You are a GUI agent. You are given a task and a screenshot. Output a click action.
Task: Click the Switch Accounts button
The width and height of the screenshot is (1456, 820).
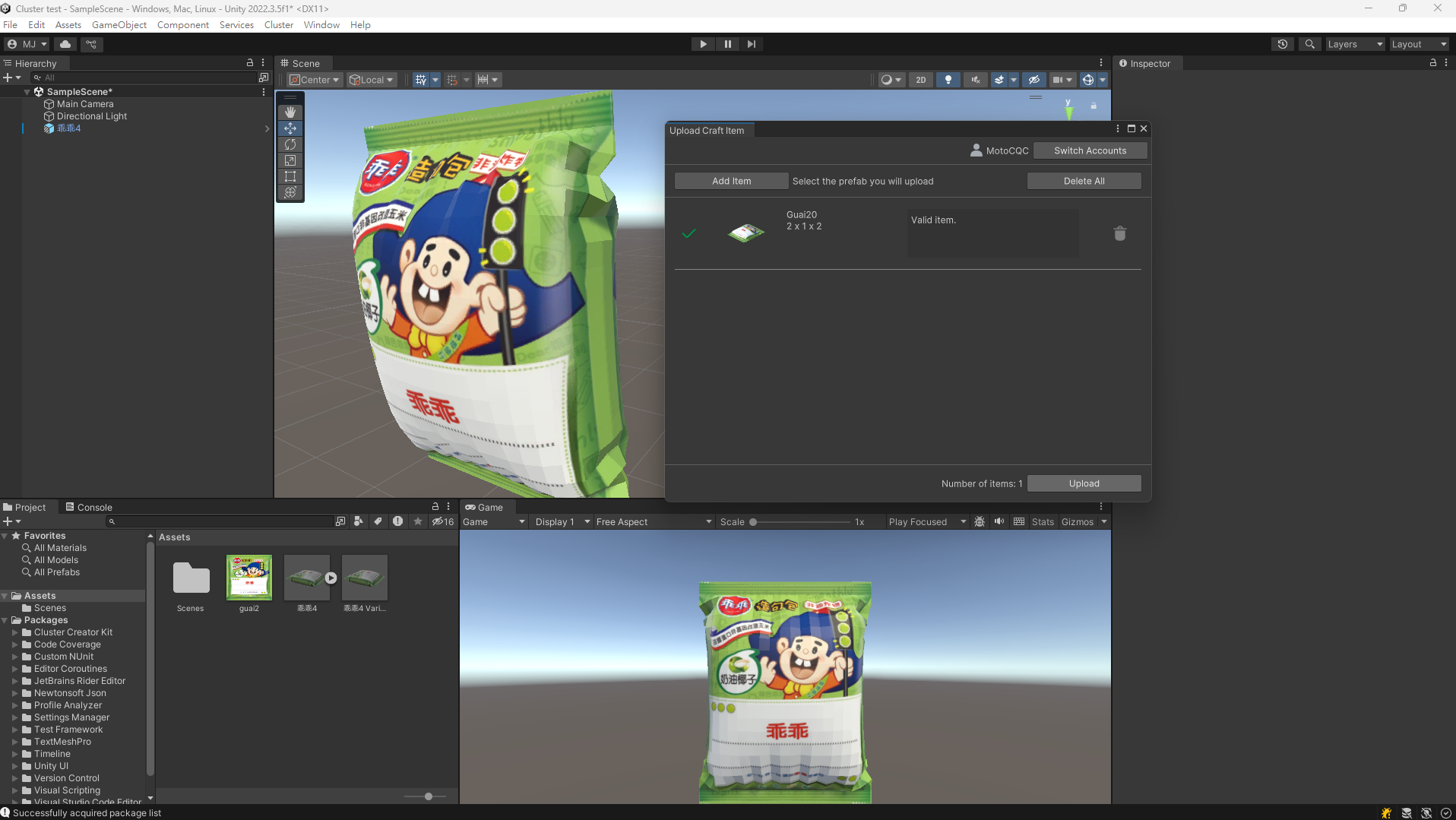(x=1090, y=150)
